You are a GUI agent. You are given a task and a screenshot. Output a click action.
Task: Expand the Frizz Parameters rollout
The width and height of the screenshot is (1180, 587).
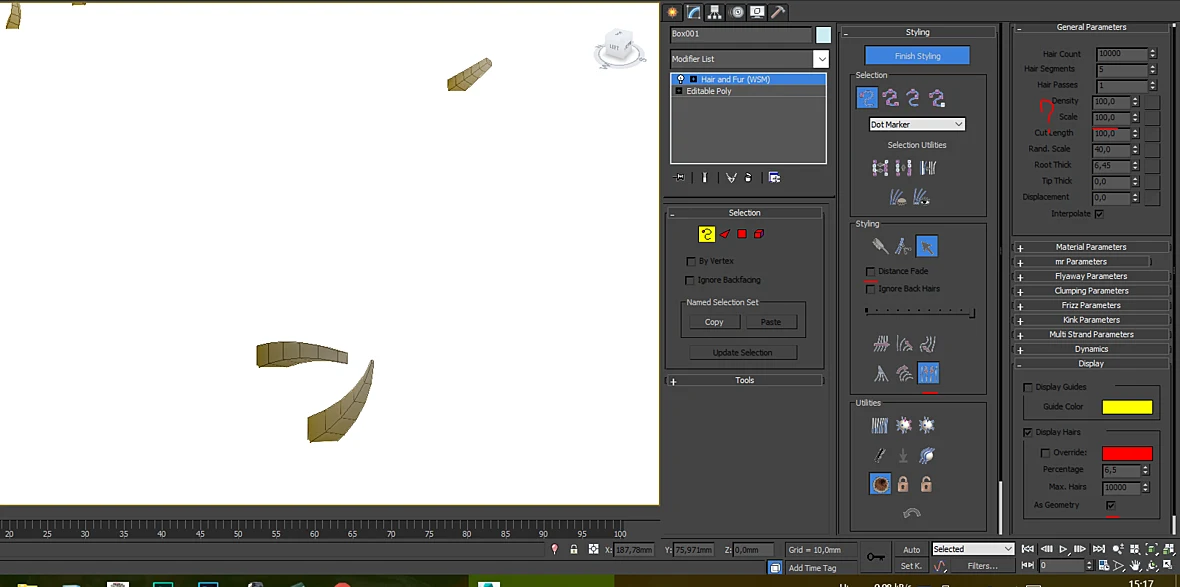[1090, 305]
